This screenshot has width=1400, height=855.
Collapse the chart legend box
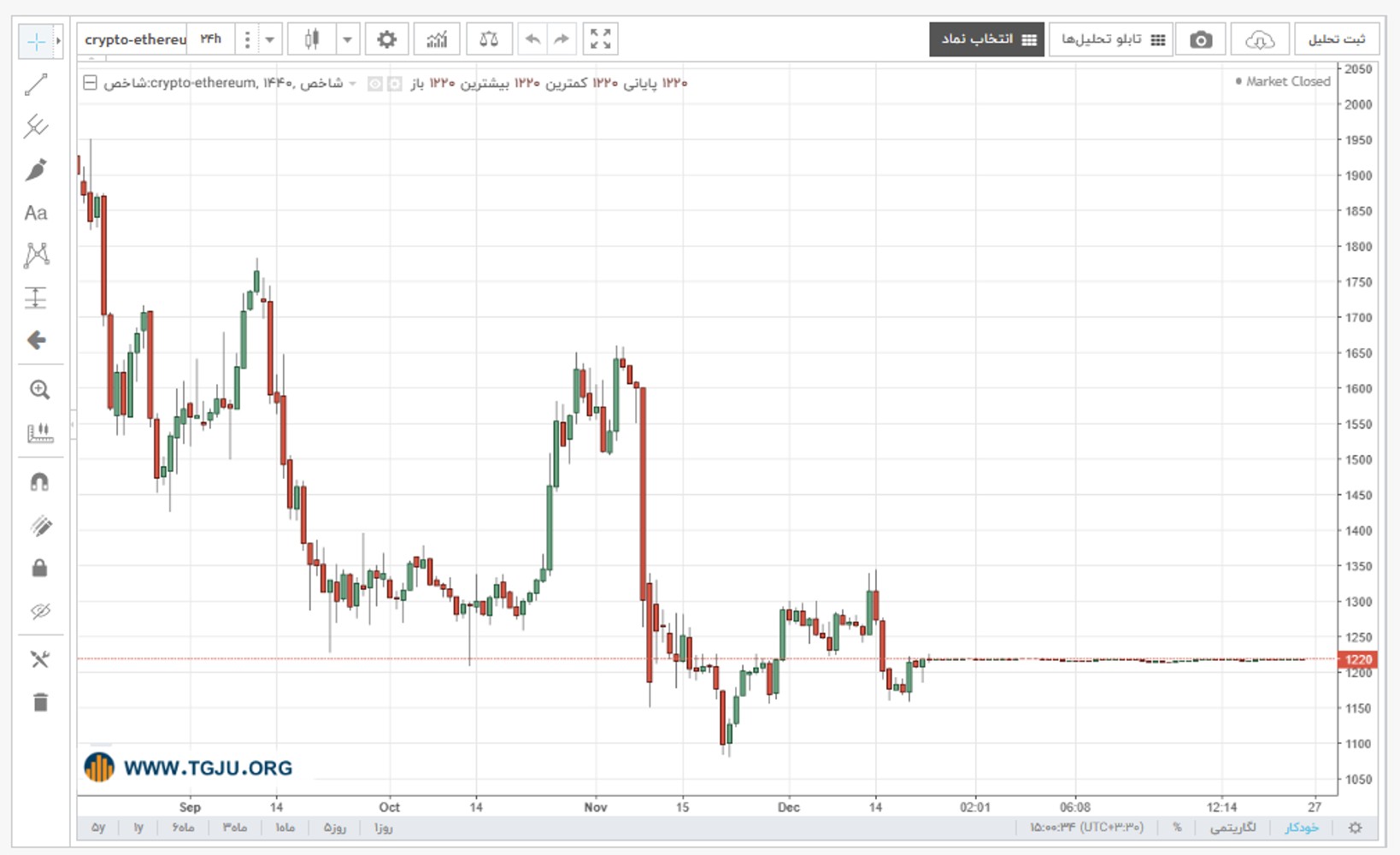coord(90,83)
